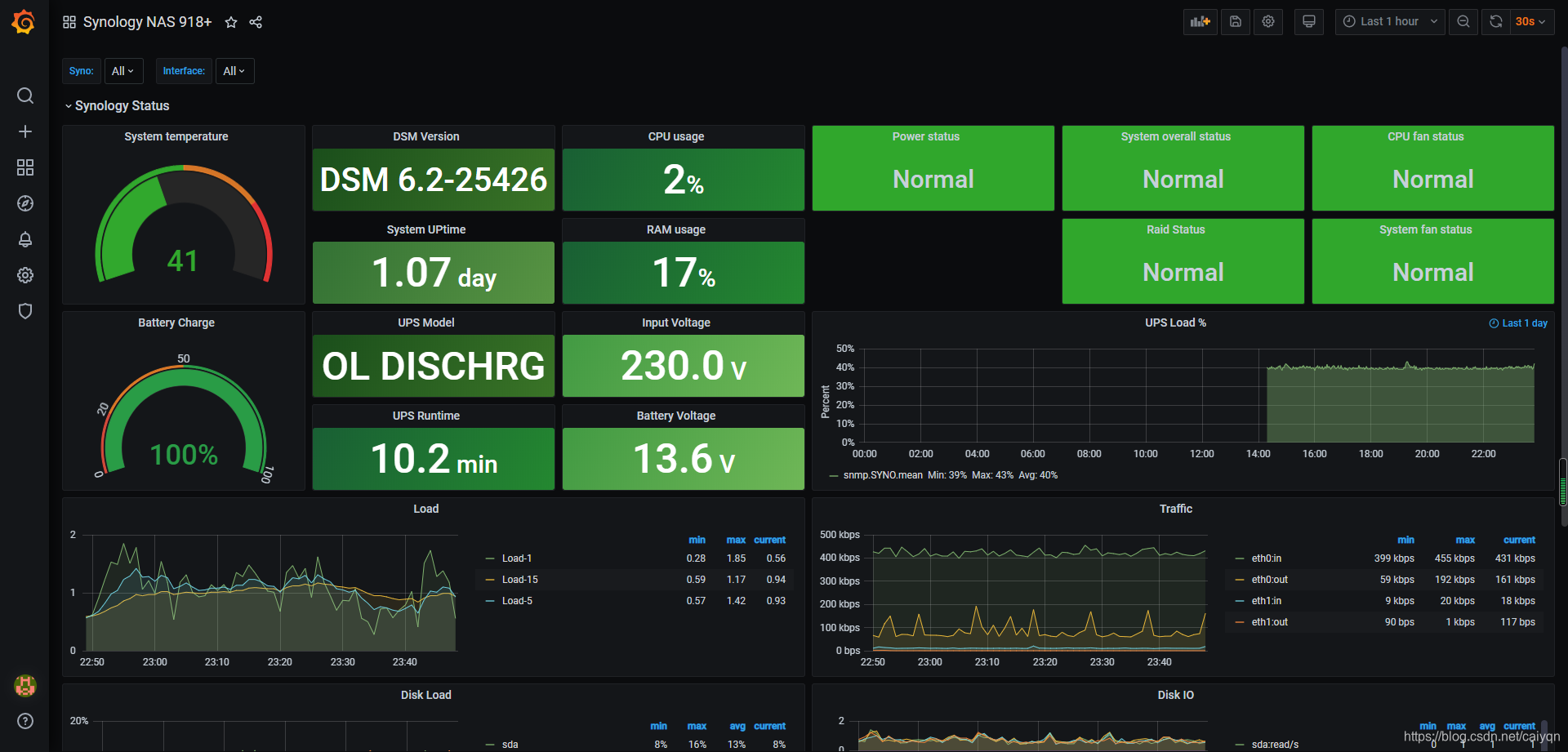Open the sidebar Server Admin shield icon
The width and height of the screenshot is (1568, 752).
[x=25, y=311]
